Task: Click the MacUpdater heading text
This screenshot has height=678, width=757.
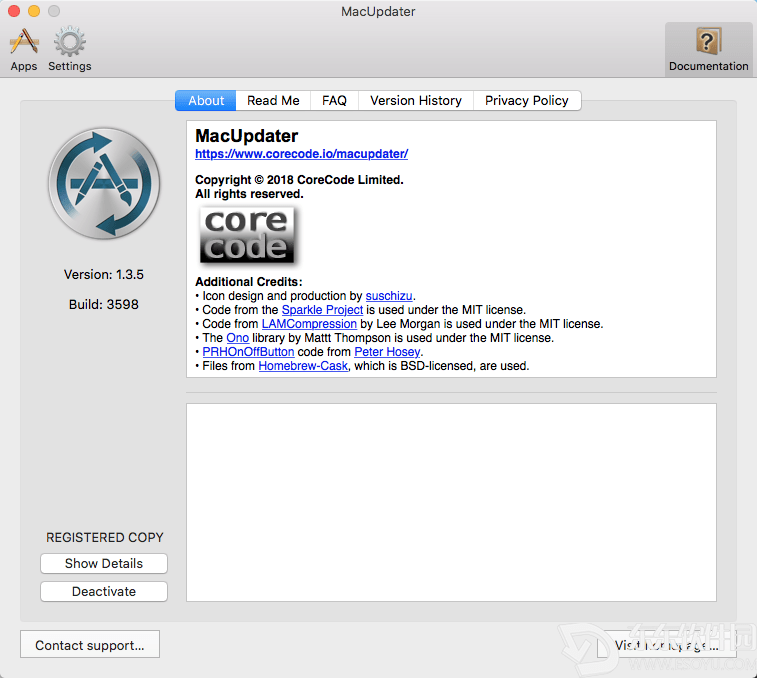Action: pos(246,136)
